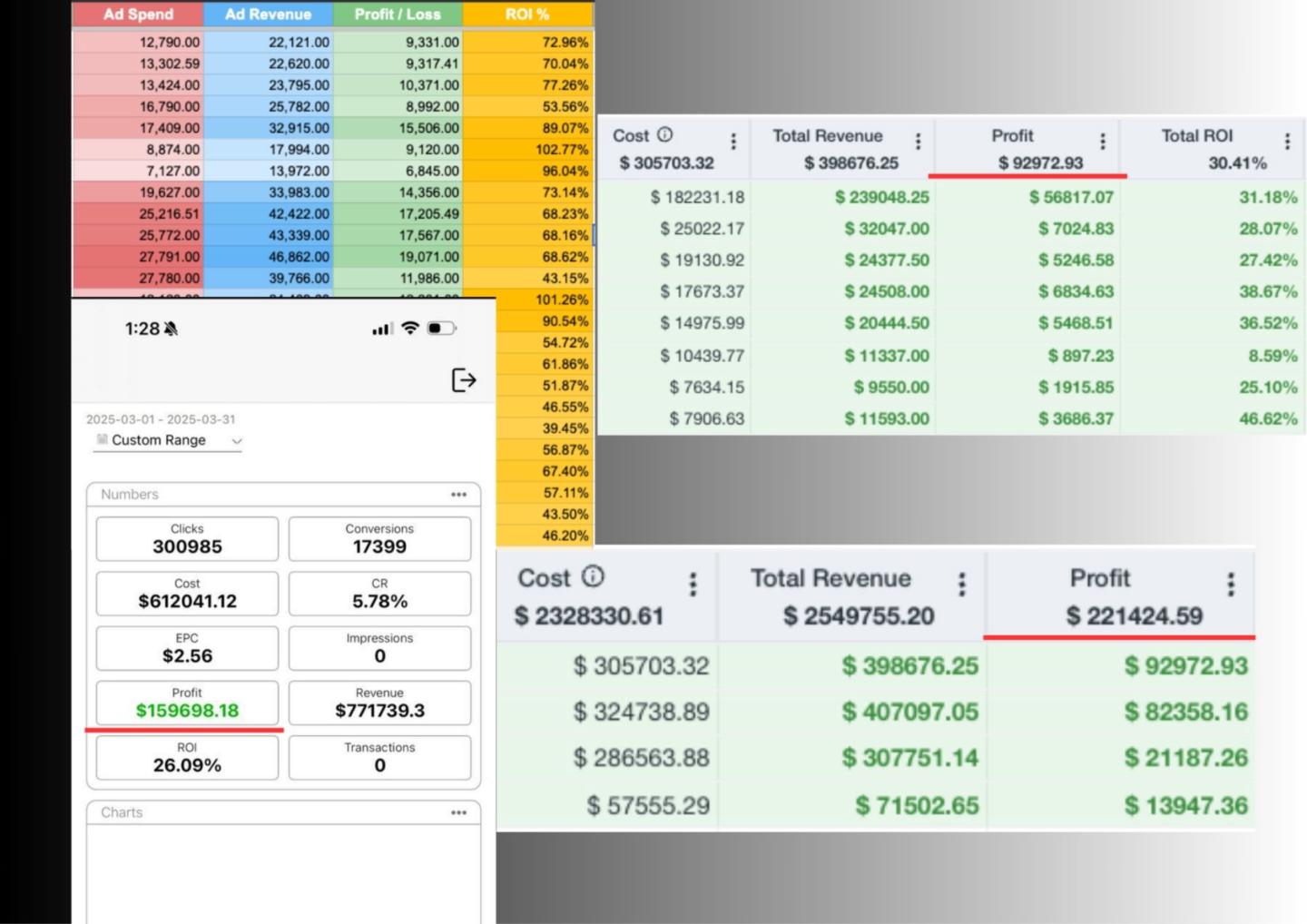The height and width of the screenshot is (924, 1307).
Task: Click cost value $ 182231.18
Action: (x=697, y=197)
